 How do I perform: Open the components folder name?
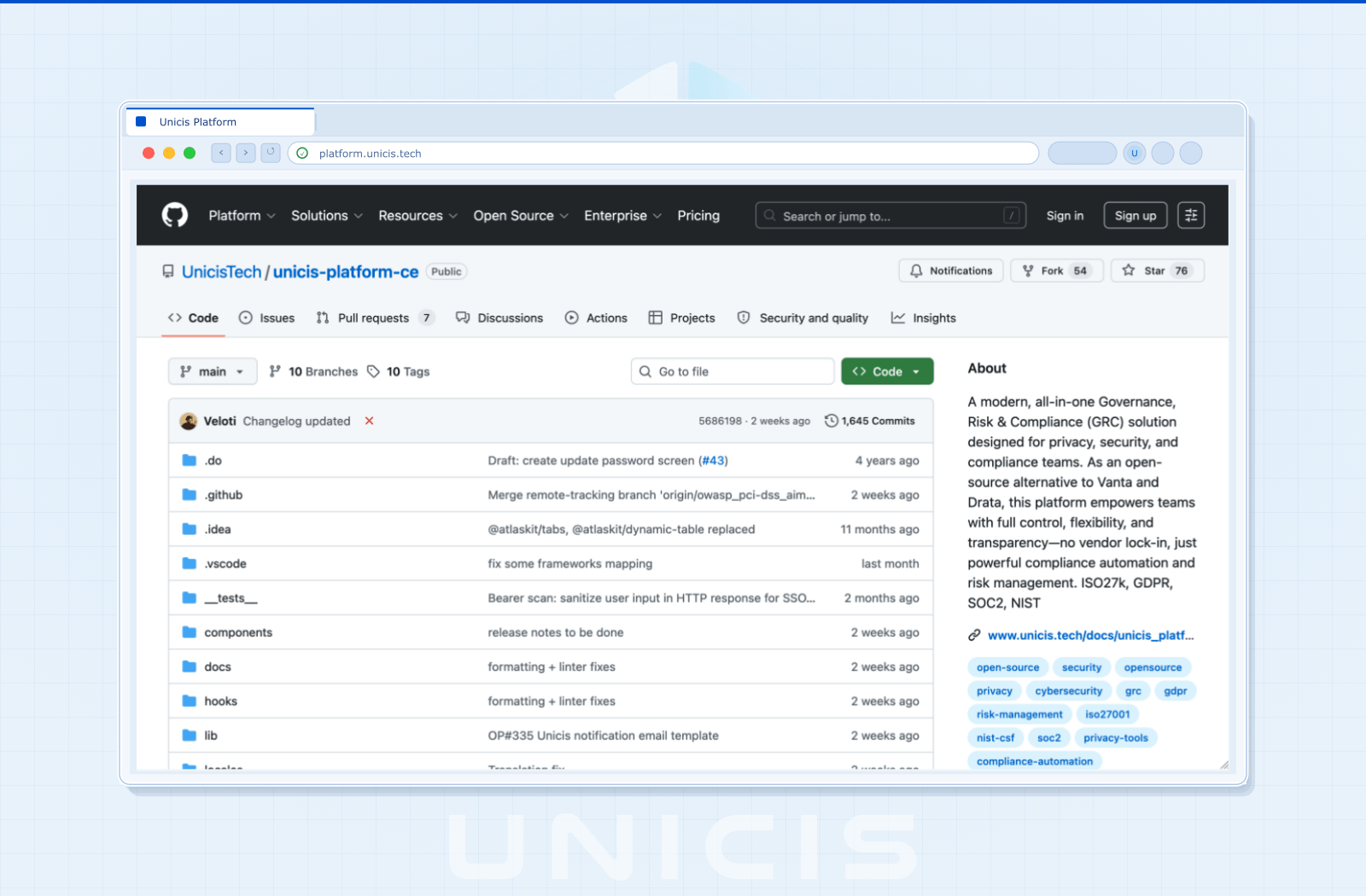pyautogui.click(x=238, y=632)
